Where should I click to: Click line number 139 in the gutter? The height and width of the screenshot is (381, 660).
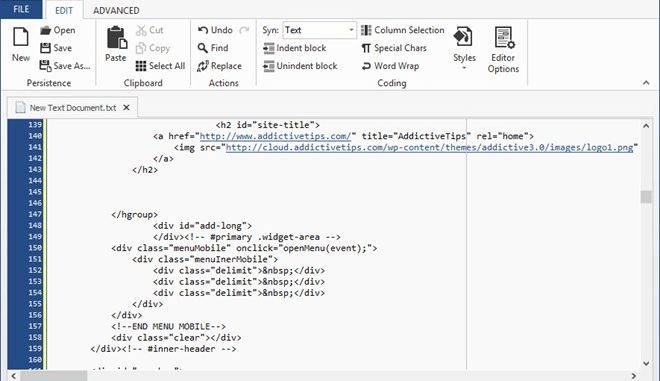(35, 125)
